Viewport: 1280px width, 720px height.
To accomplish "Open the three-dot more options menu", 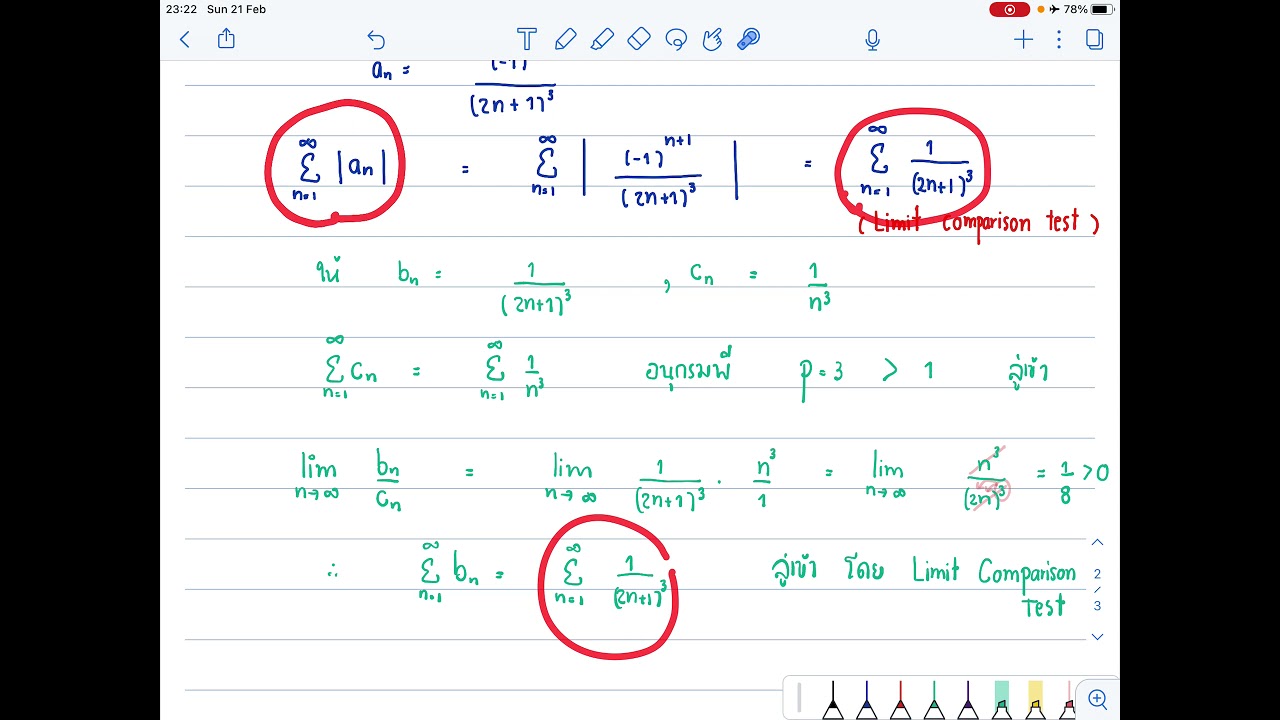I will (x=1059, y=39).
